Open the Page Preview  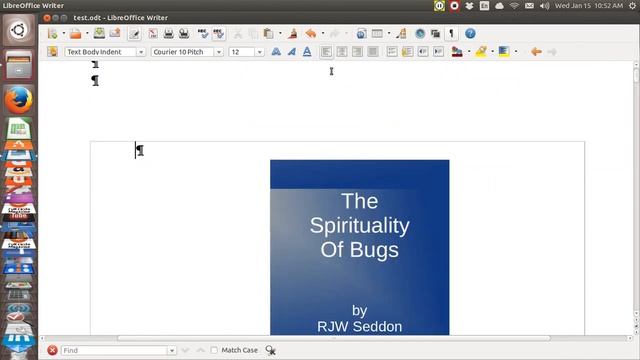[x=184, y=33]
